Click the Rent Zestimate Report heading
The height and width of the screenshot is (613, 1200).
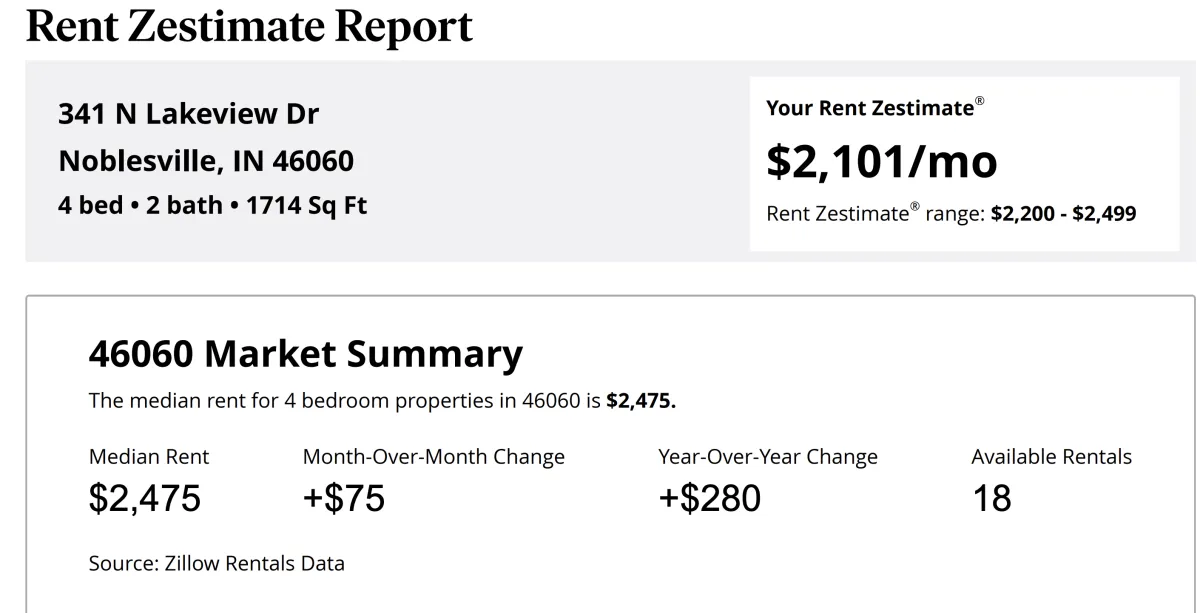pyautogui.click(x=249, y=27)
